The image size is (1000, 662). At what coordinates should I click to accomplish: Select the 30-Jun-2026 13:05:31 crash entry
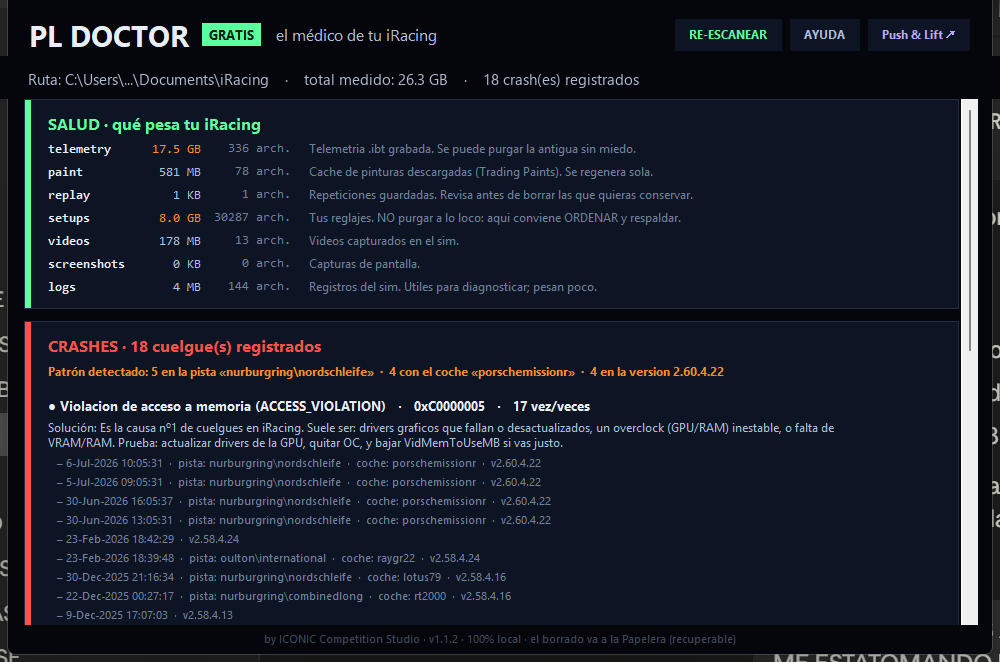(304, 520)
